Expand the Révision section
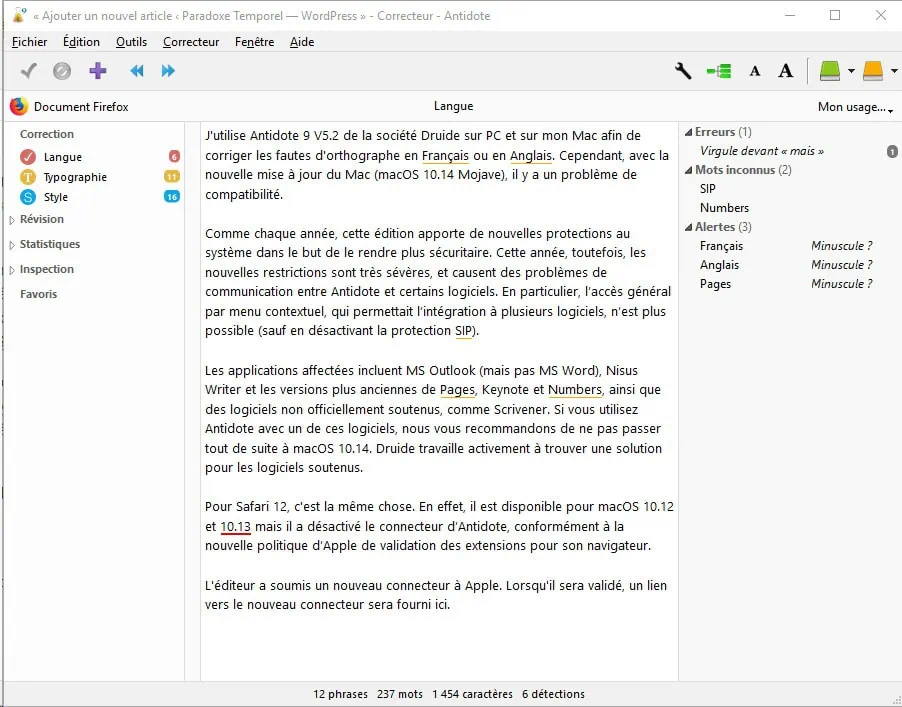The image size is (902, 707). (x=41, y=219)
